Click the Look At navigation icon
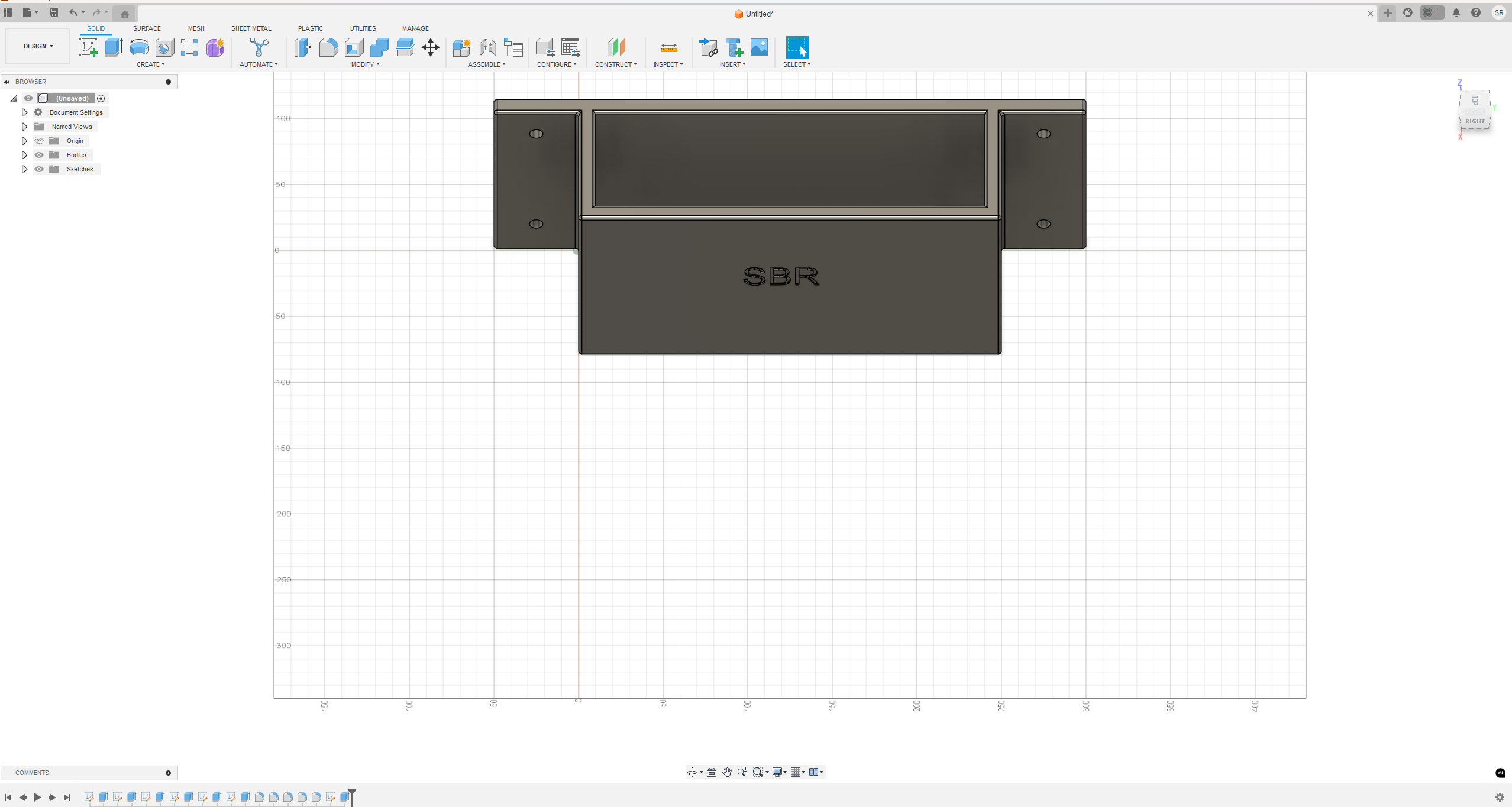 tap(712, 772)
